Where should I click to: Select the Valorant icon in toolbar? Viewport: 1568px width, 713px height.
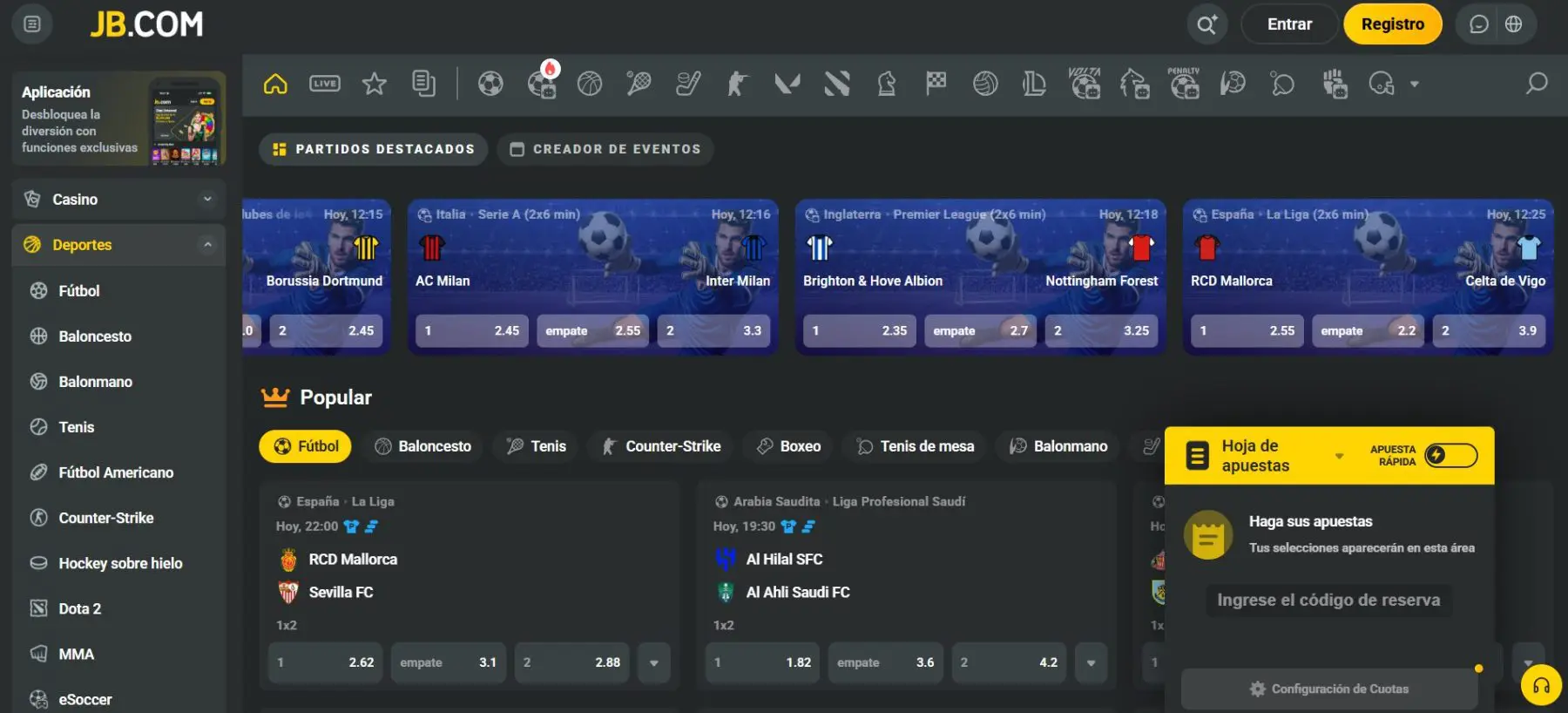coord(787,84)
